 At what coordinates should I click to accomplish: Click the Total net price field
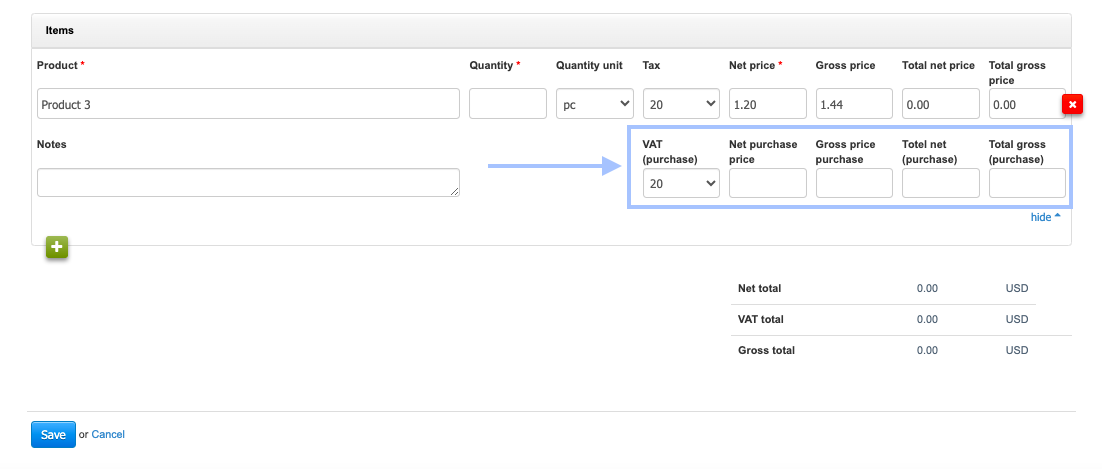pyautogui.click(x=940, y=104)
